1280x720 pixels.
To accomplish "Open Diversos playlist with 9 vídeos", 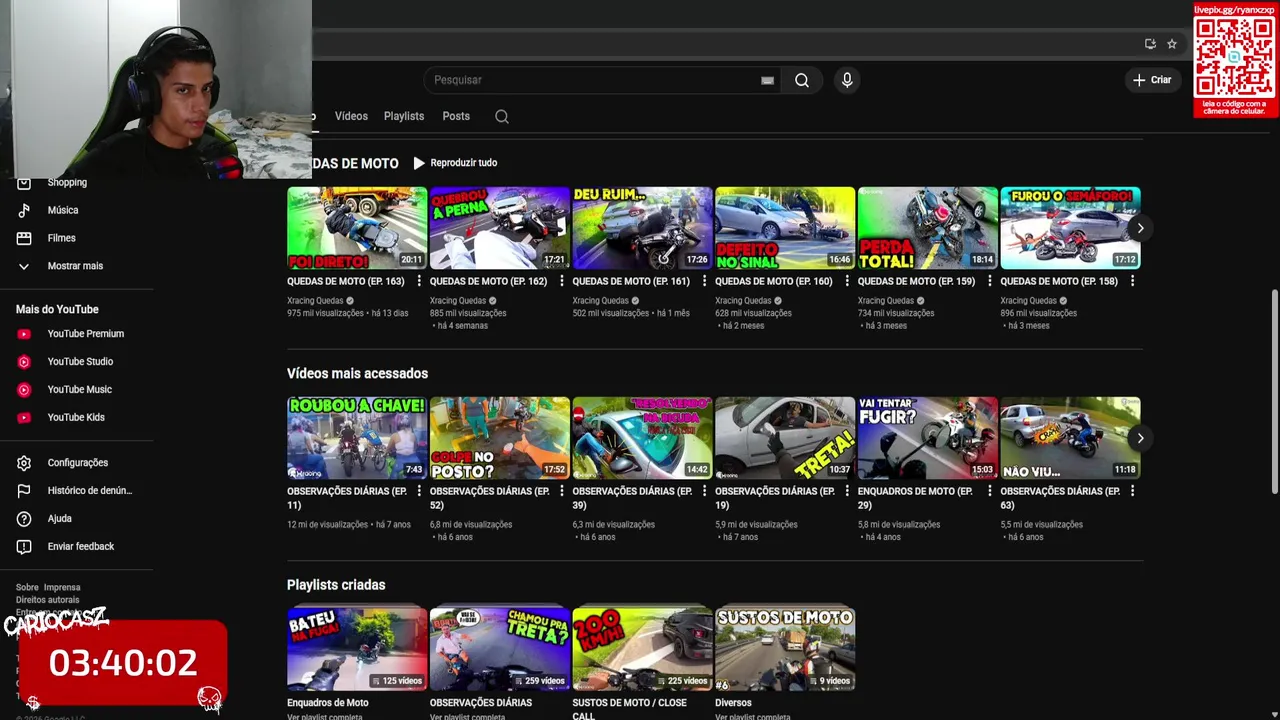I will click(x=785, y=649).
